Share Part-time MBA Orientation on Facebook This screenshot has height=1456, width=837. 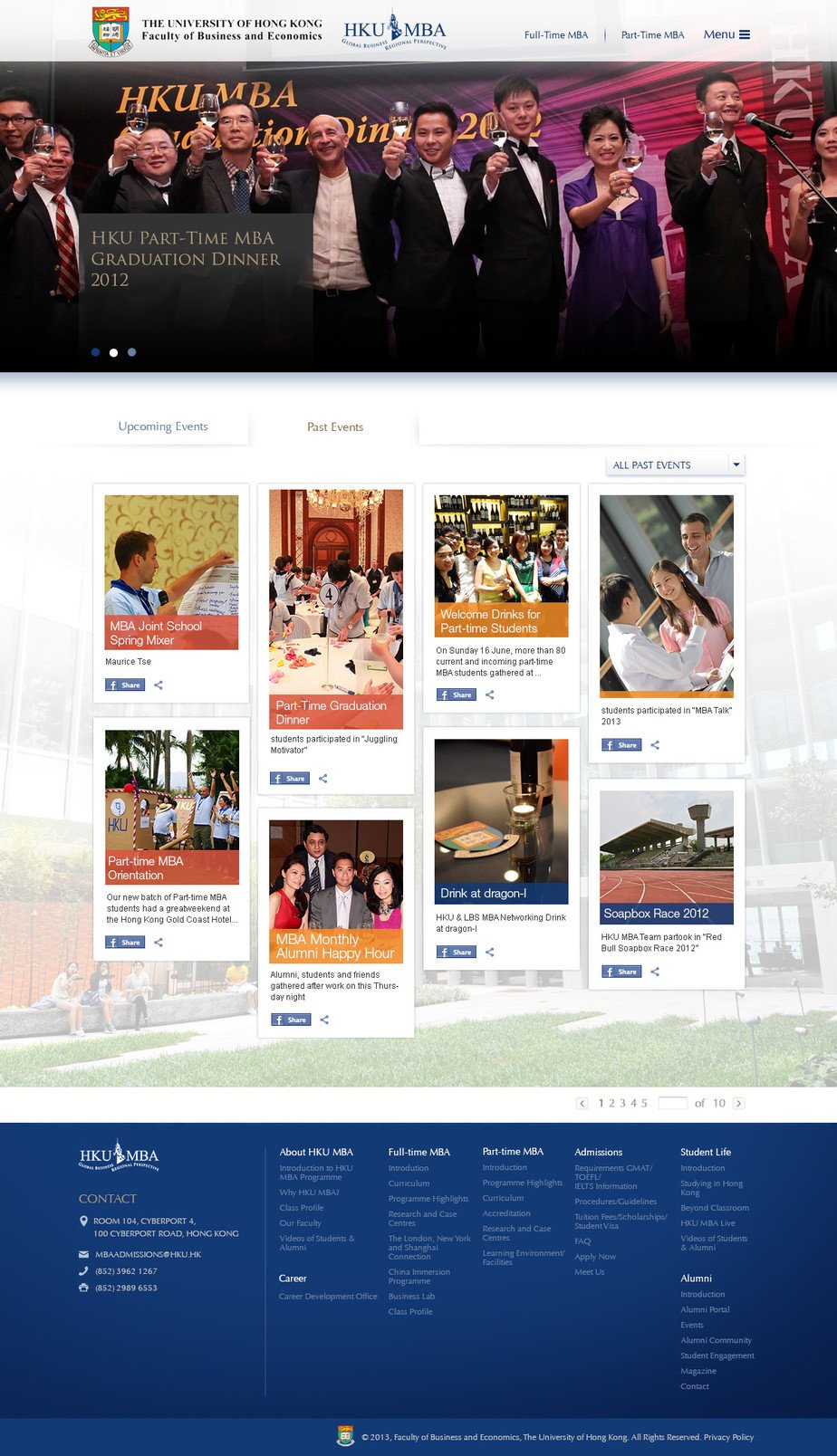(x=125, y=943)
